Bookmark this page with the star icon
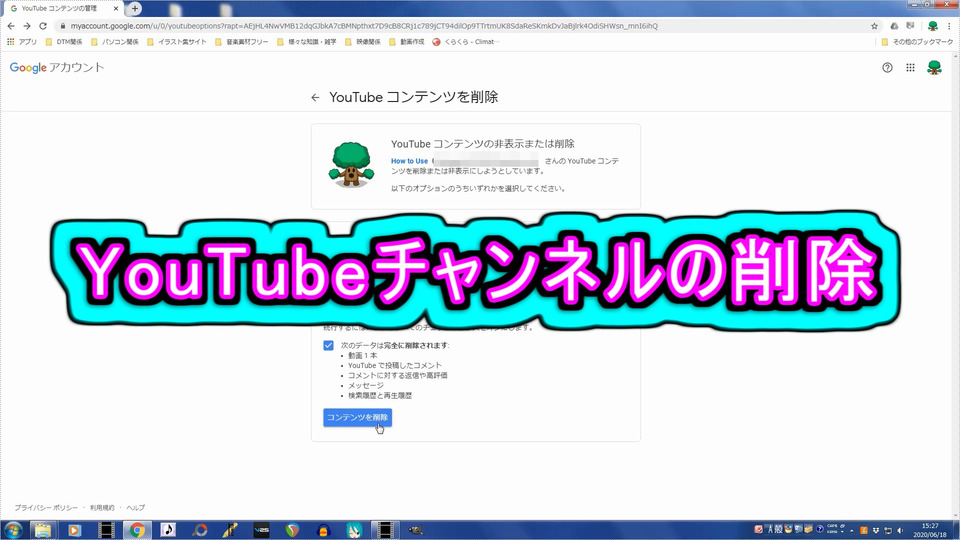960x540 pixels. point(874,26)
